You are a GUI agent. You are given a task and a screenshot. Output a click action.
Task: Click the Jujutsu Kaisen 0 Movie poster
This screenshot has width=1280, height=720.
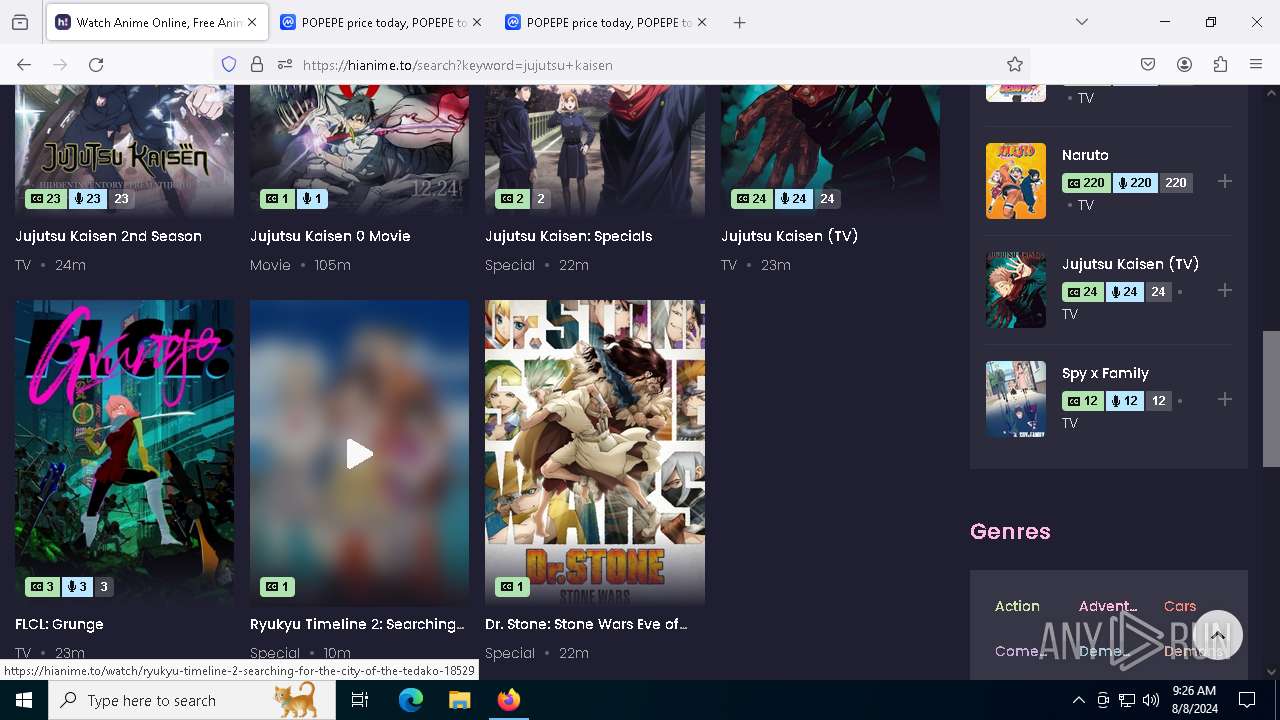point(359,150)
